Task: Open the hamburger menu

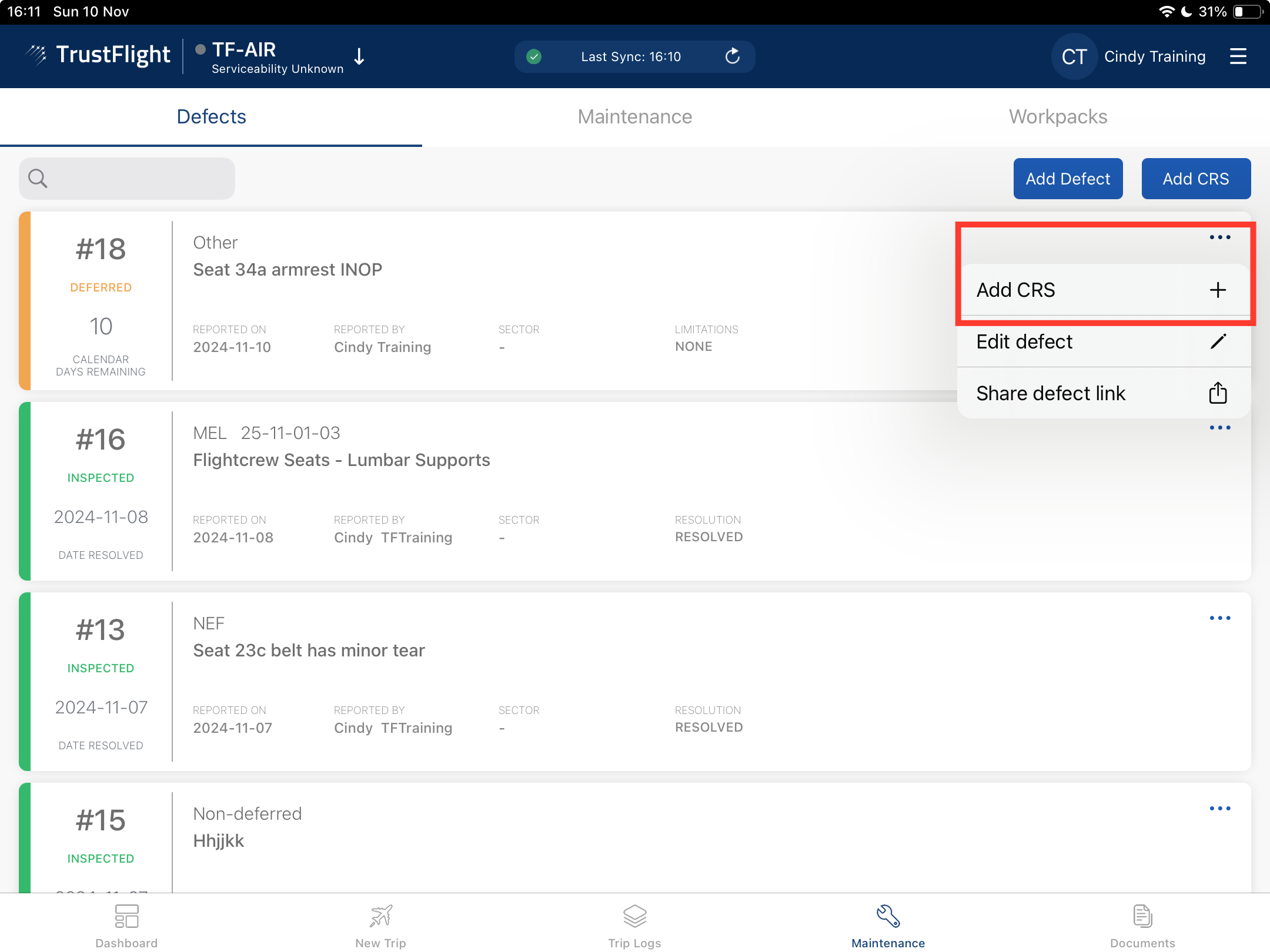Action: (1238, 56)
